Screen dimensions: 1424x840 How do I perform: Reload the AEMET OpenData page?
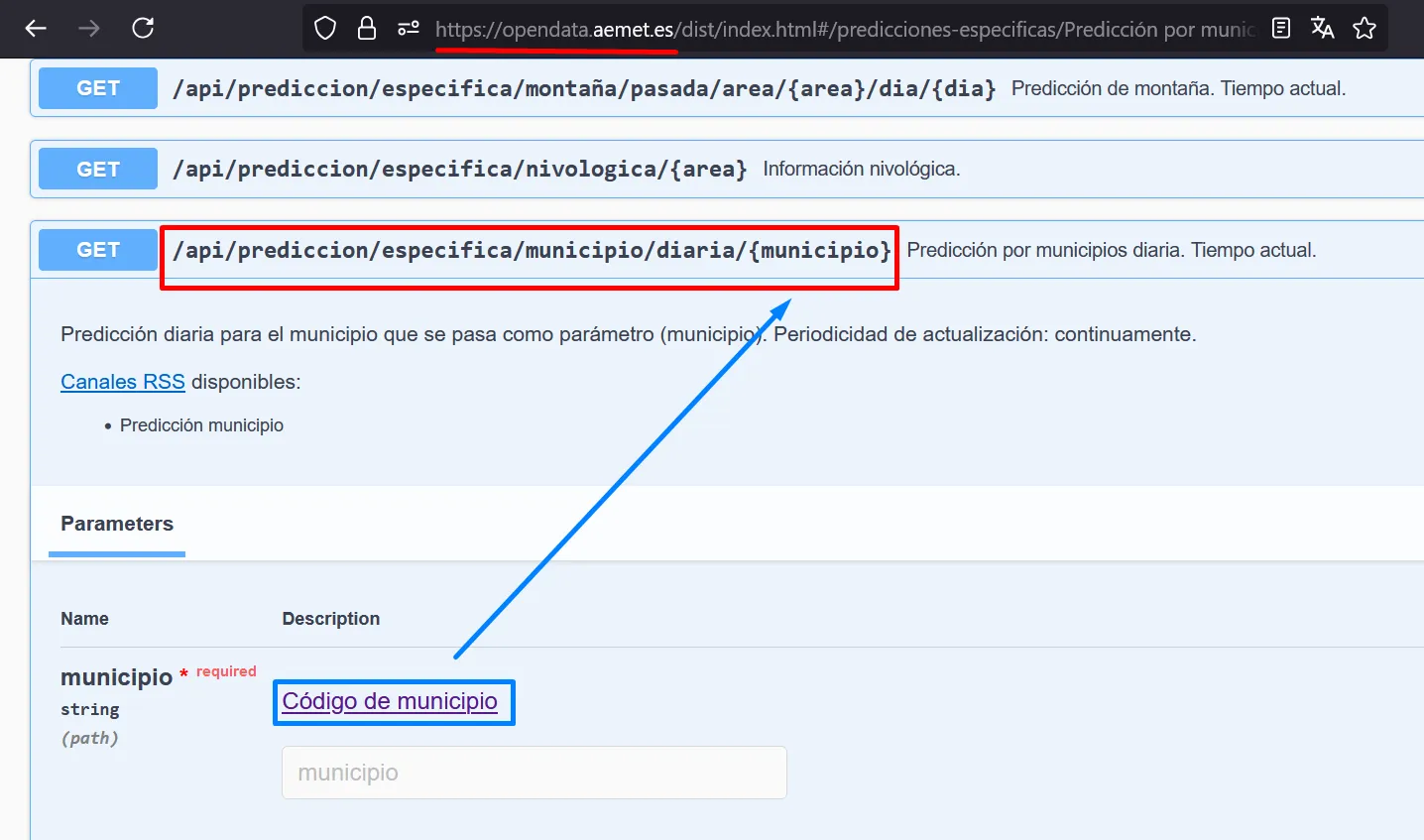click(x=143, y=29)
